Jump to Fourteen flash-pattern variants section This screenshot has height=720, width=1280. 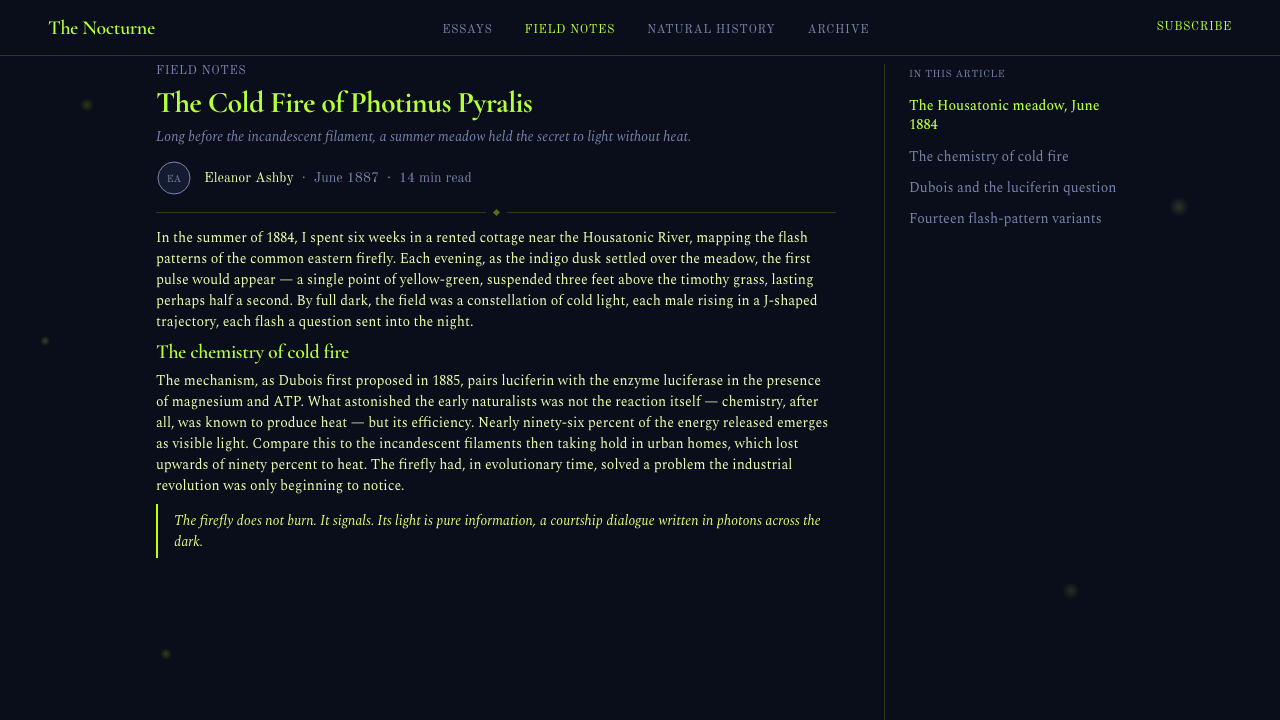[x=1005, y=219]
